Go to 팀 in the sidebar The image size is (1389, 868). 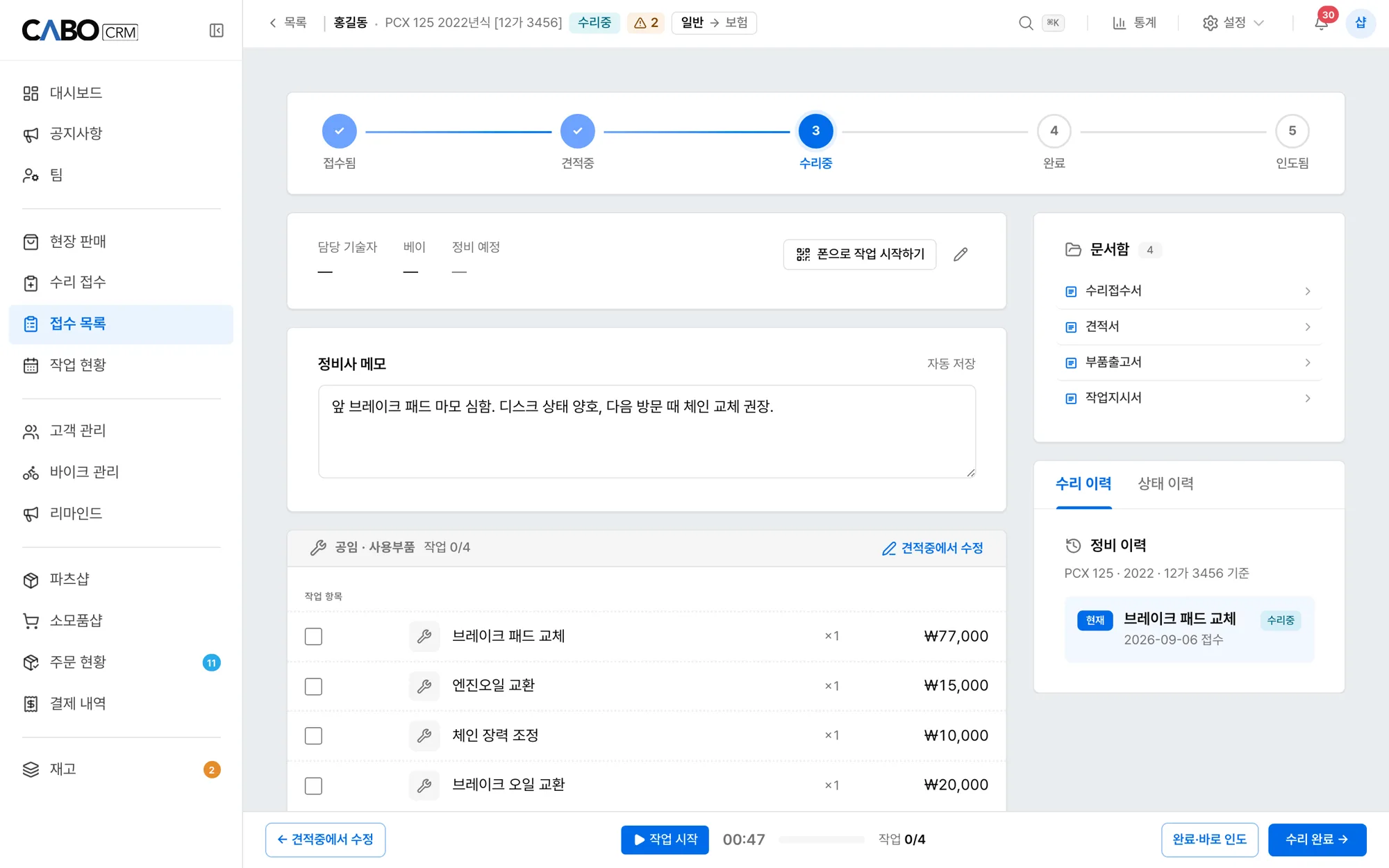click(121, 175)
